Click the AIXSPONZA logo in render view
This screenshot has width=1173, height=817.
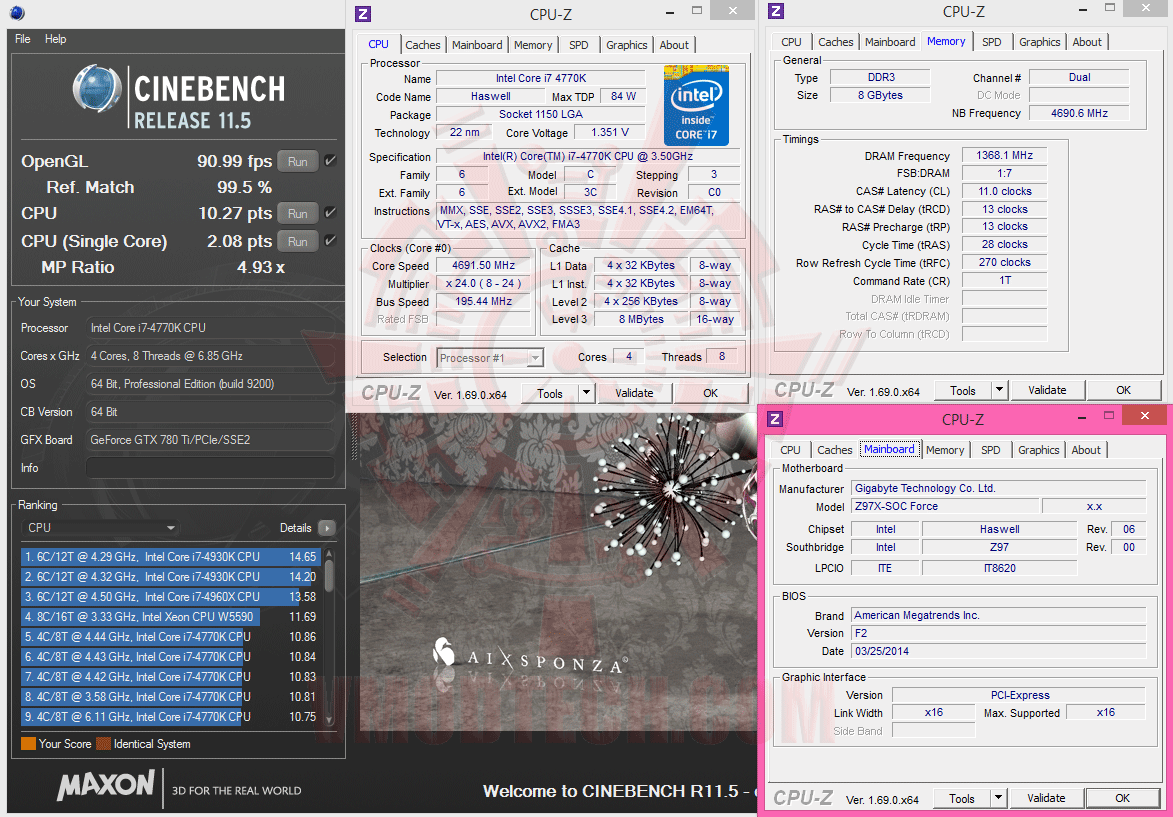(x=530, y=657)
